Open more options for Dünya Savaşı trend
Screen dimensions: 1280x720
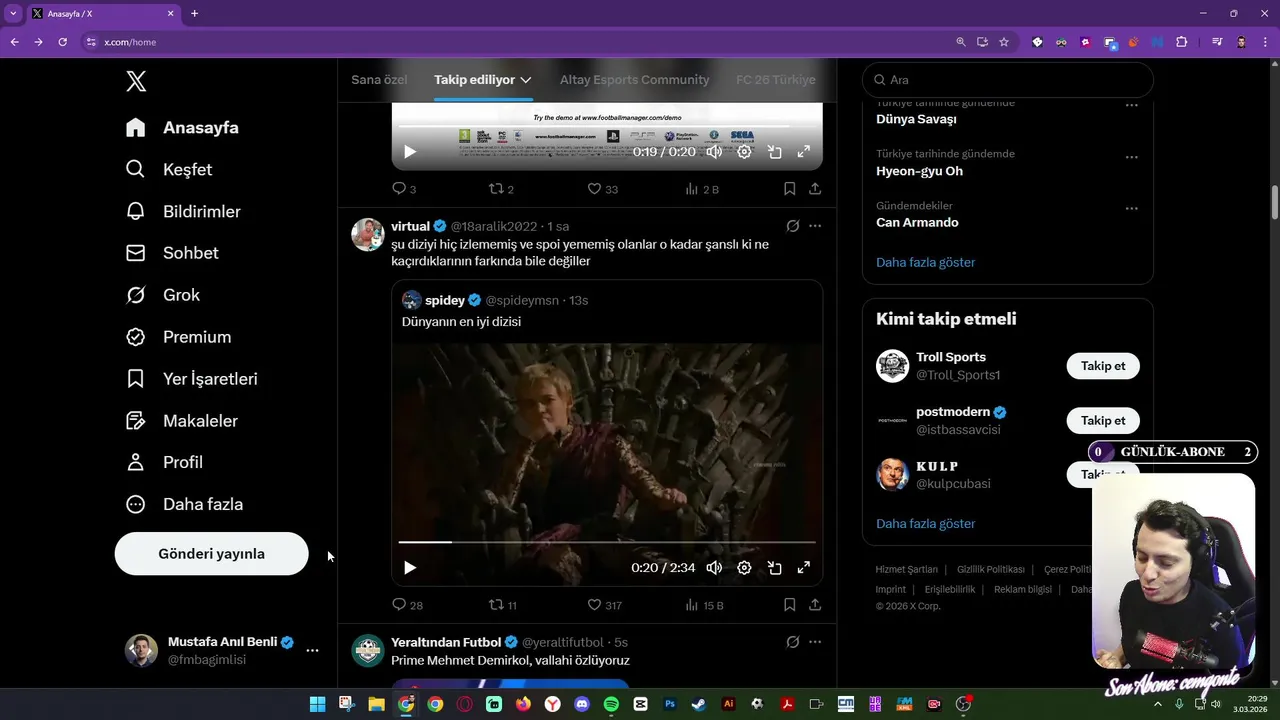(1132, 105)
